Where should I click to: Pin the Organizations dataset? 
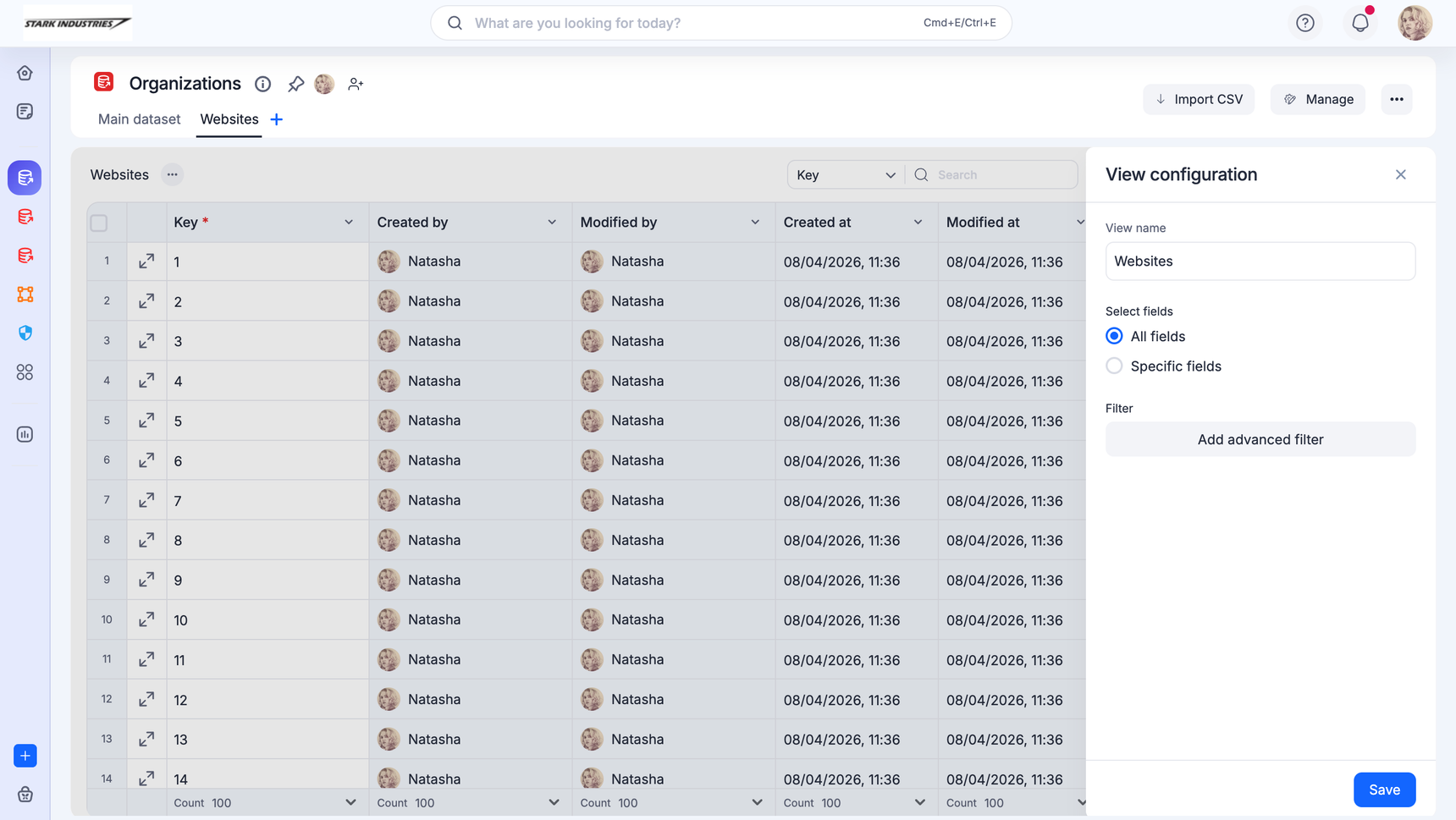tap(295, 84)
